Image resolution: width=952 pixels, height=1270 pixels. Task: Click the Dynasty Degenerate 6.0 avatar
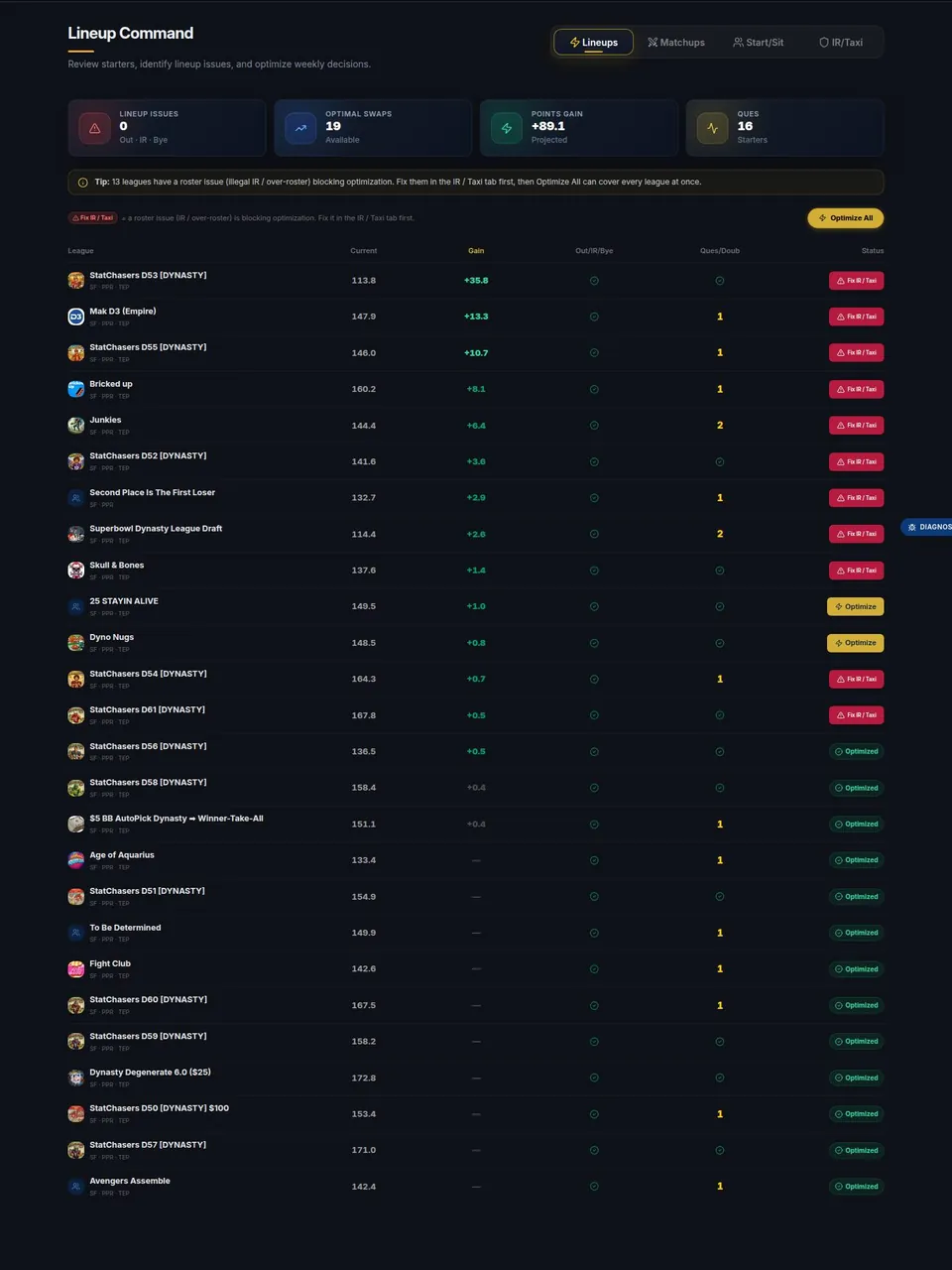click(x=75, y=1078)
